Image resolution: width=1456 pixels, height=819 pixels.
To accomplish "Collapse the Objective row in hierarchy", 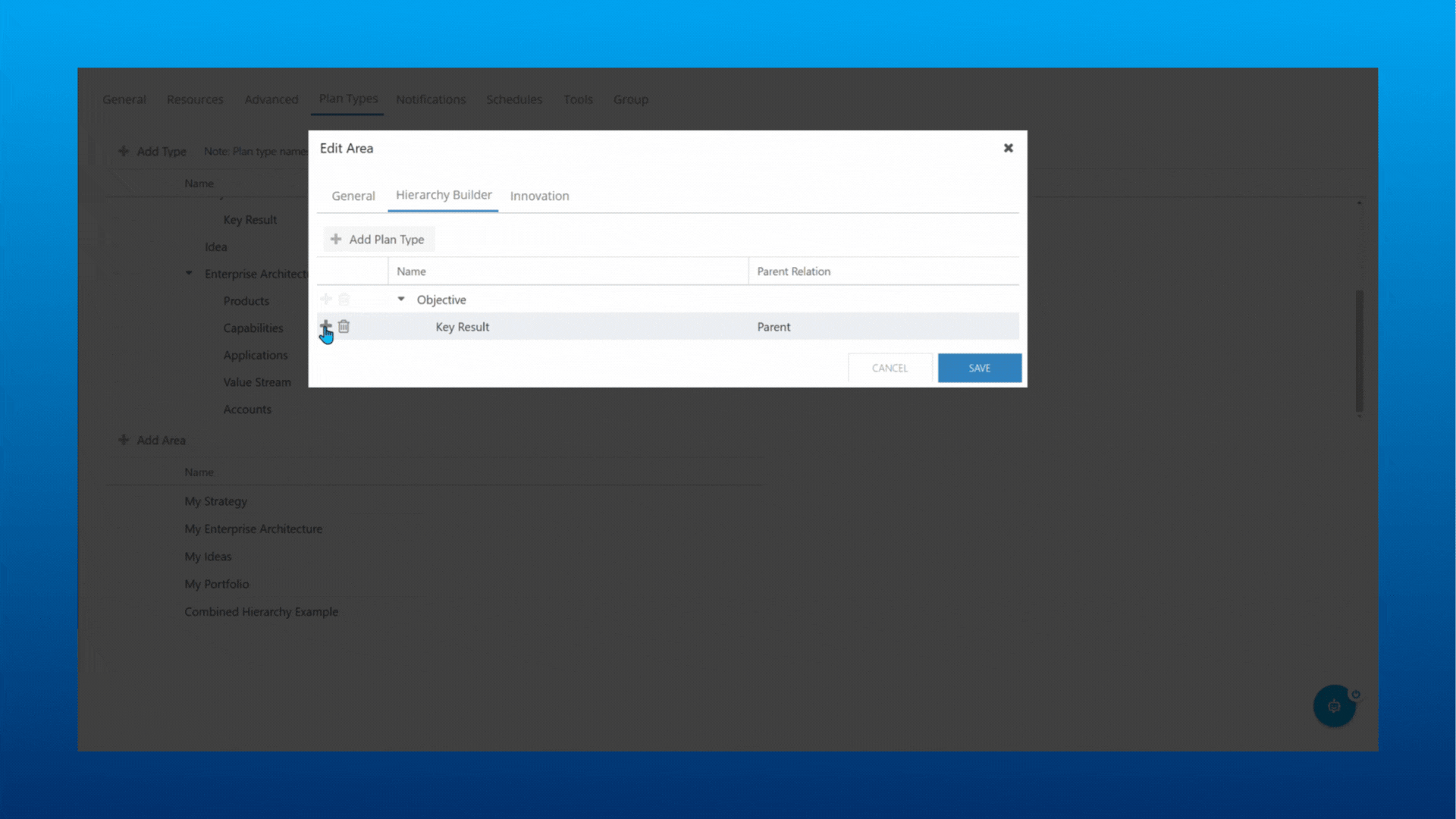I will tap(401, 300).
